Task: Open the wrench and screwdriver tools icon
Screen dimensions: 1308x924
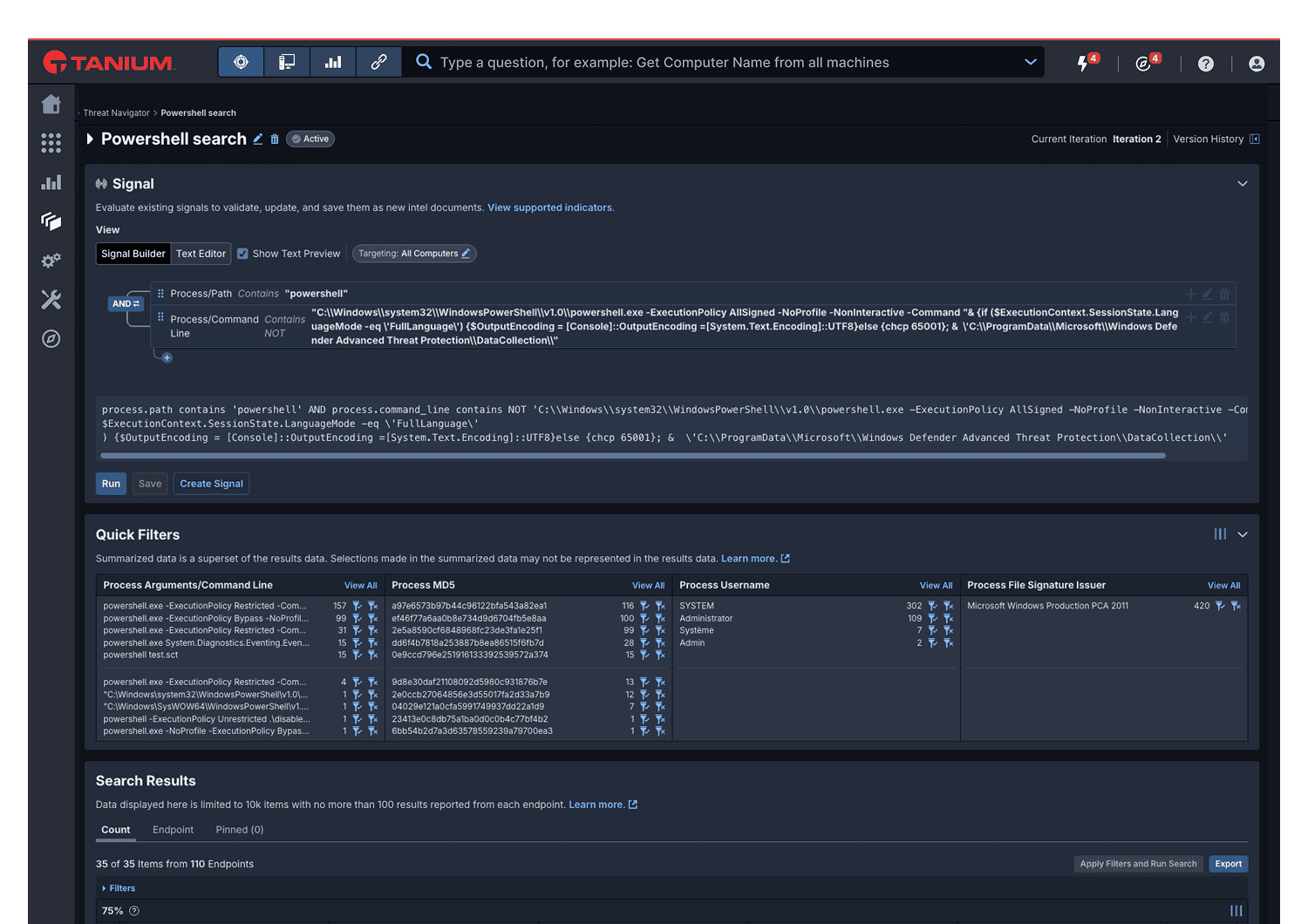Action: pyautogui.click(x=51, y=300)
